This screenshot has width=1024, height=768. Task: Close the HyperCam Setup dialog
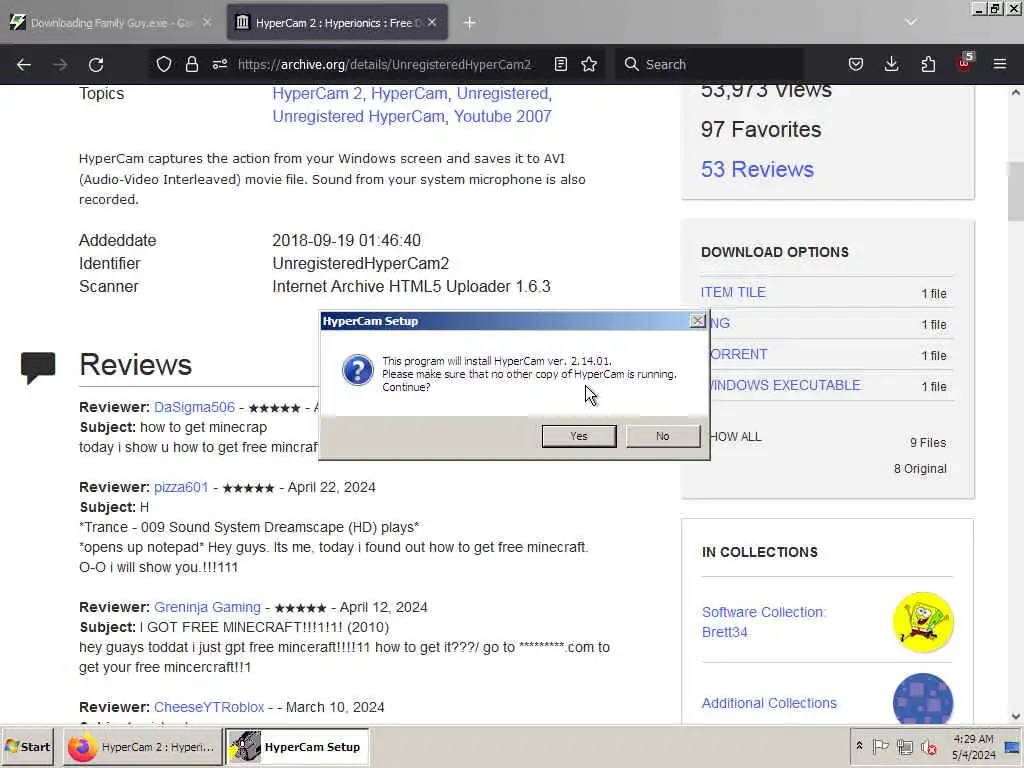pyautogui.click(x=697, y=321)
